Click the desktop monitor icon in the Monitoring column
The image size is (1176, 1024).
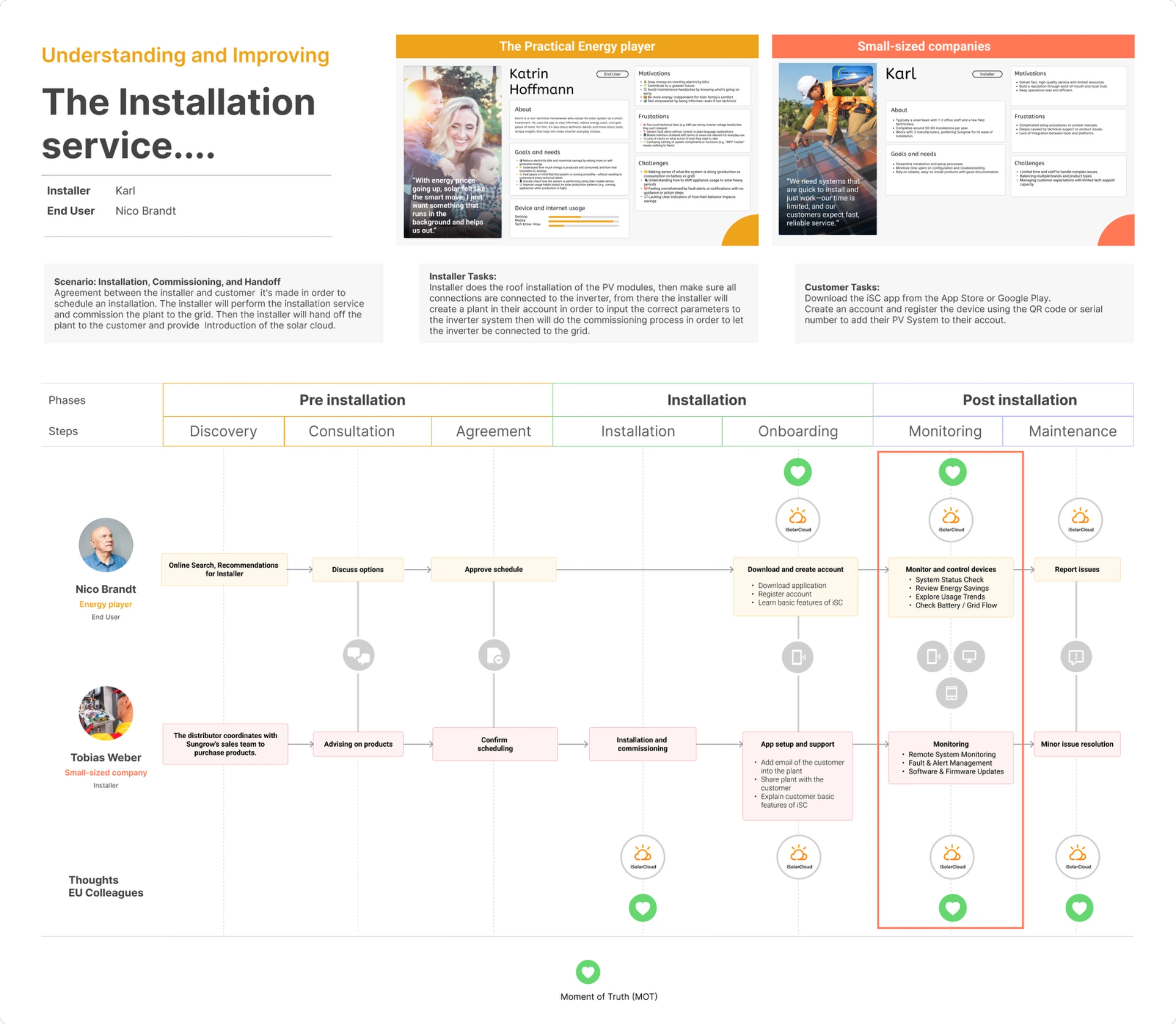tap(969, 656)
